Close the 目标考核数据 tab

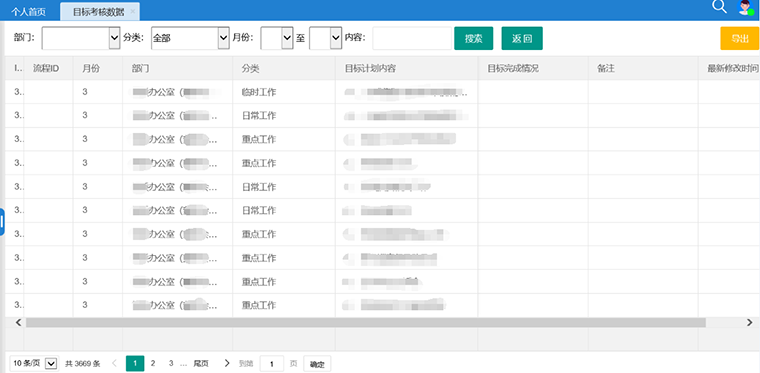[133, 12]
